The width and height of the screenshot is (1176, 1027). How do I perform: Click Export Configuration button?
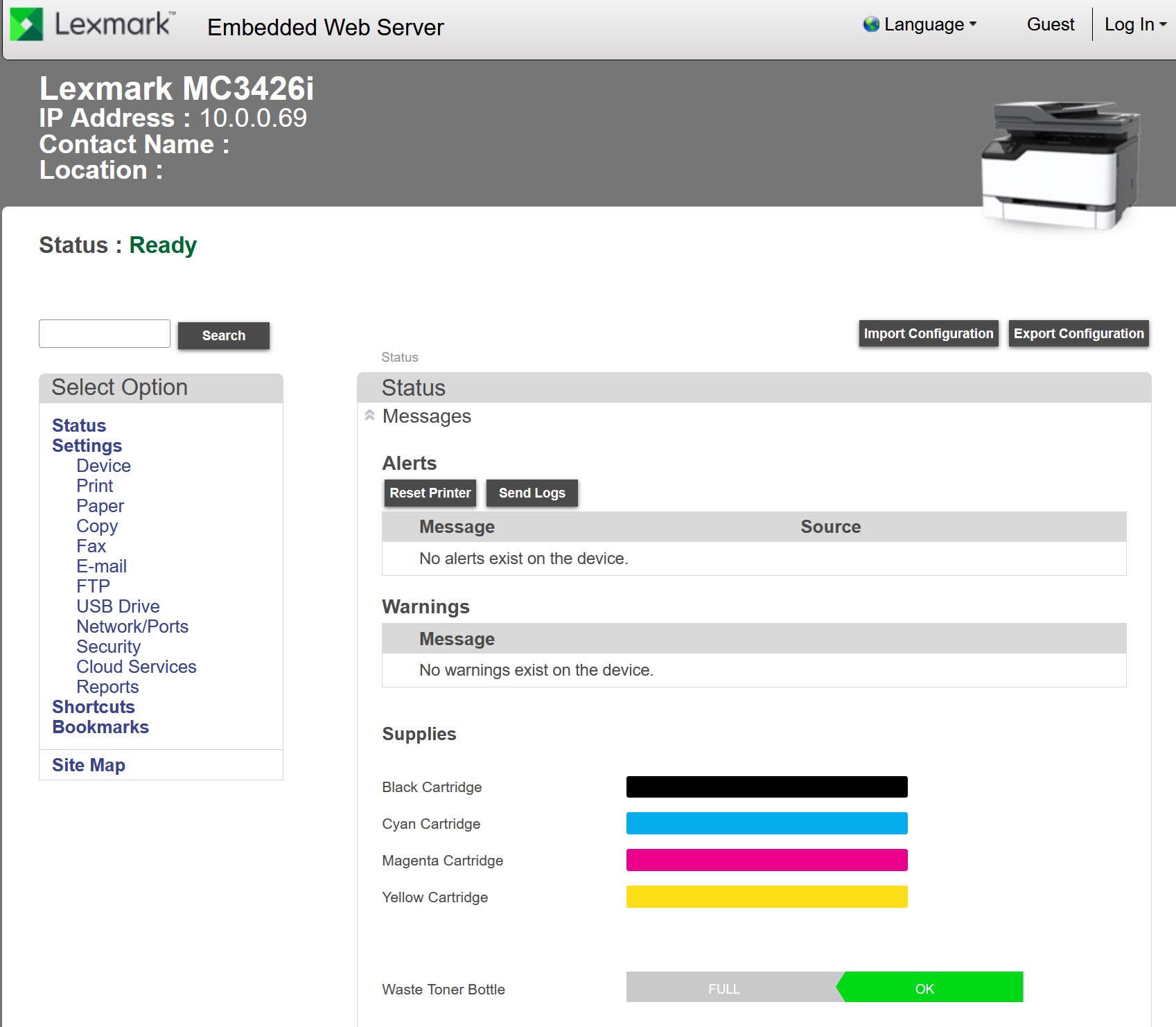pyautogui.click(x=1078, y=334)
